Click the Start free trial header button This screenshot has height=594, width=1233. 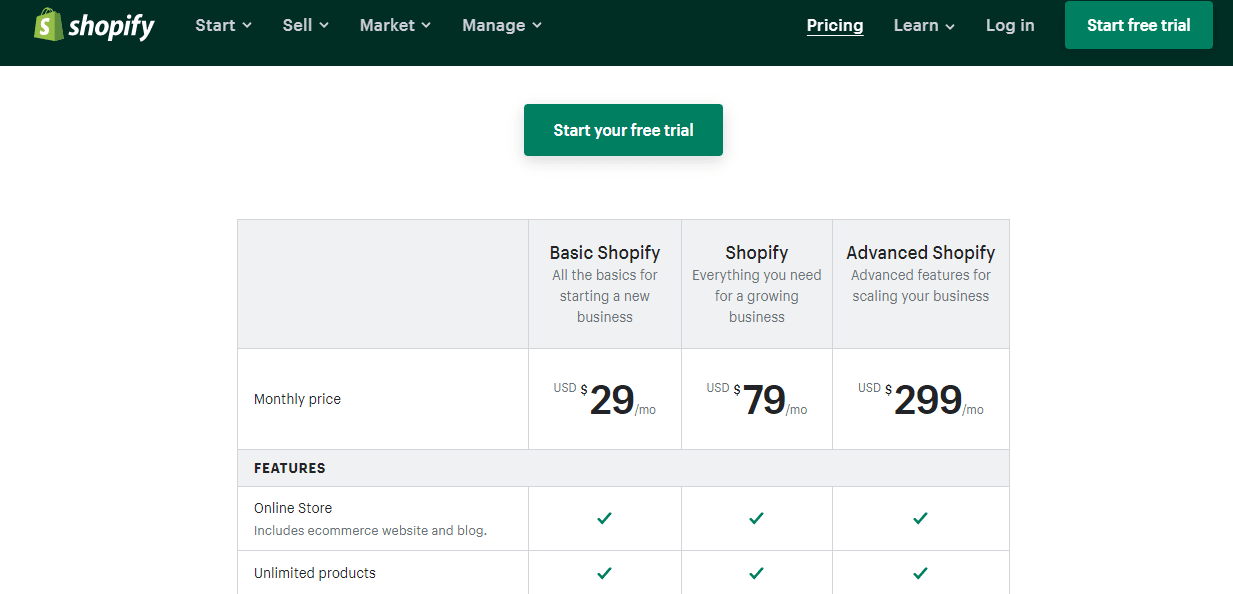[x=1139, y=25]
